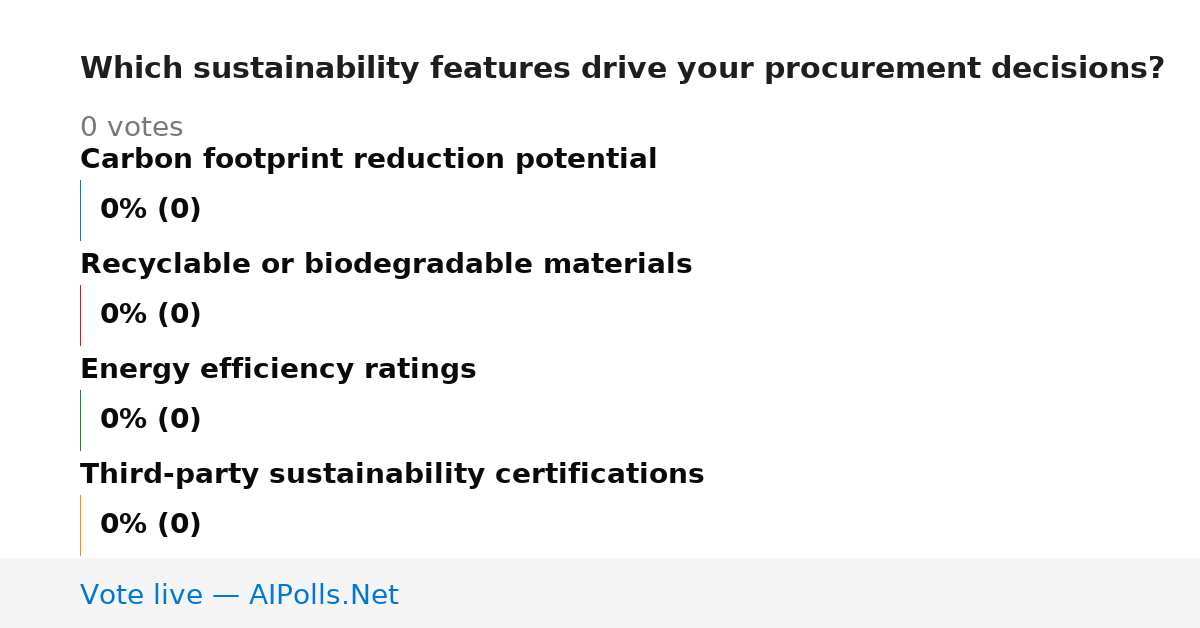Click the red Recyclable materials result bar
Screen dimensions: 1200x628
(x=80, y=315)
